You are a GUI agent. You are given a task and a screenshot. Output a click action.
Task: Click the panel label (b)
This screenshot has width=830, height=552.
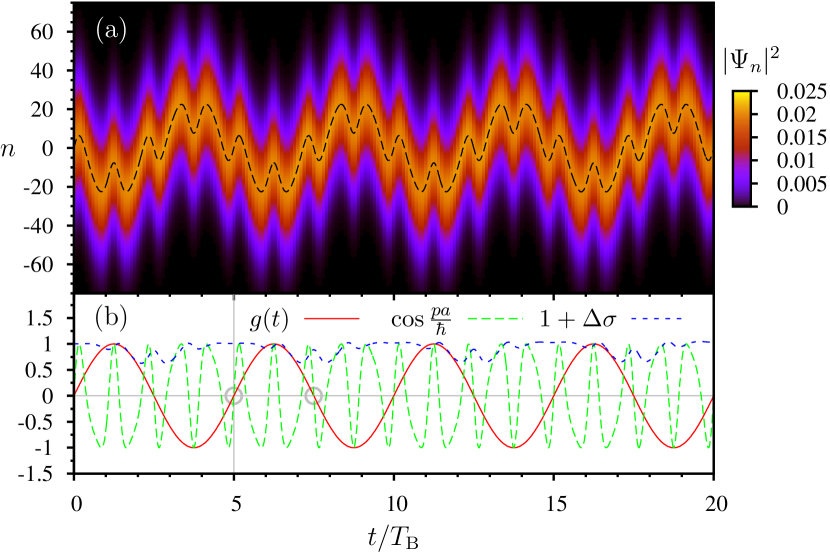point(111,318)
